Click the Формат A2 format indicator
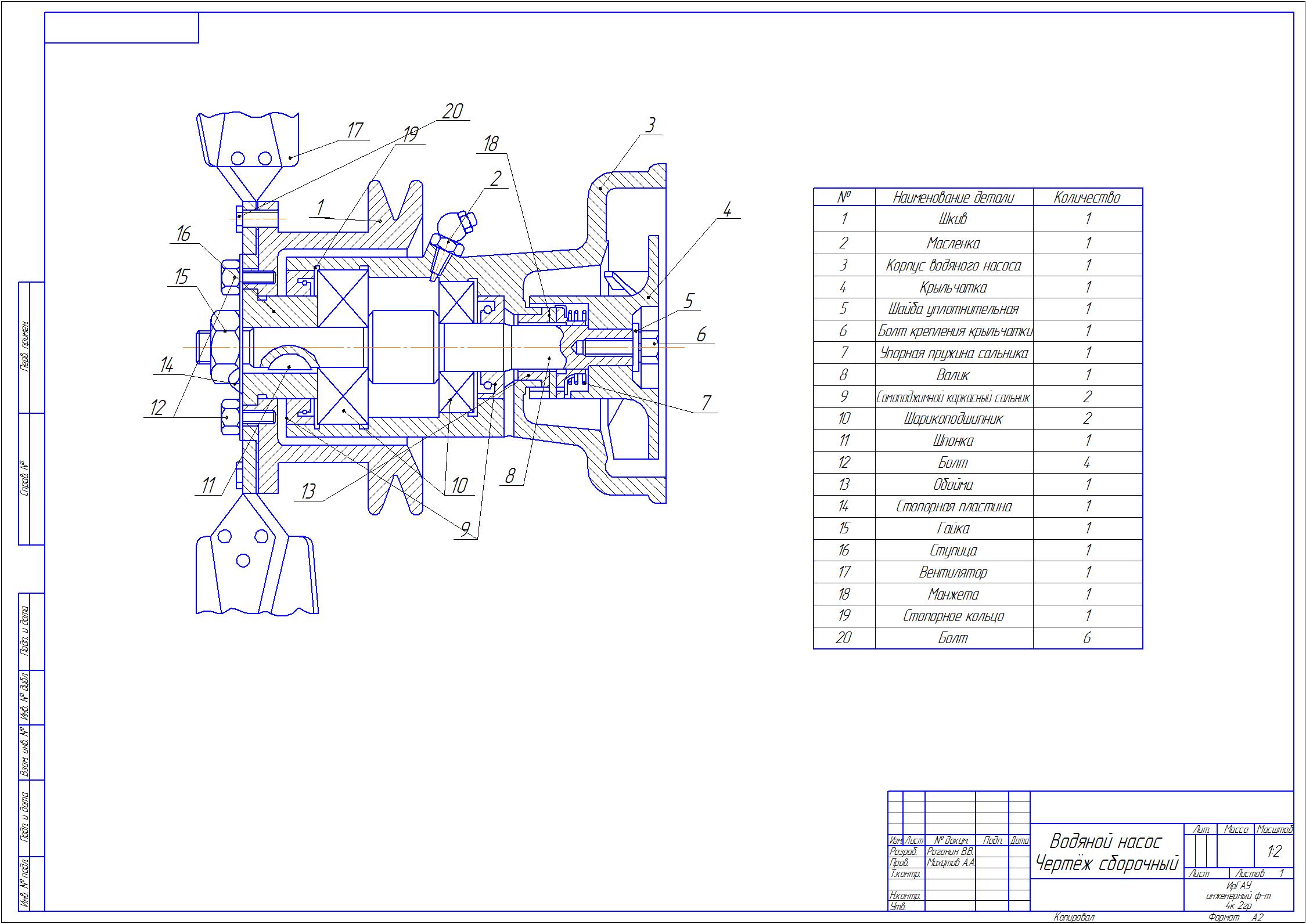The width and height of the screenshot is (1306, 924). (1223, 916)
